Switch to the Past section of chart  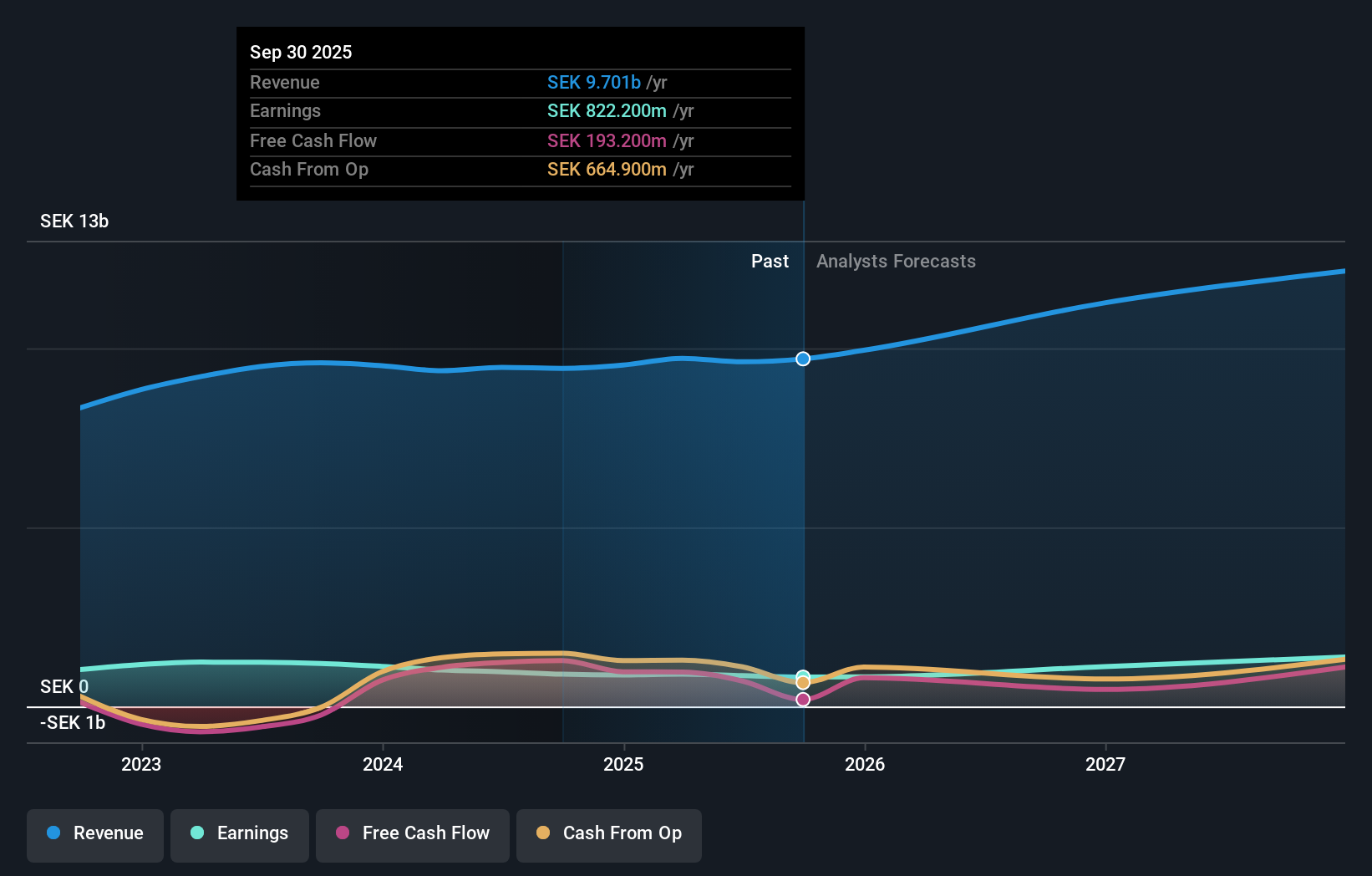tap(770, 261)
